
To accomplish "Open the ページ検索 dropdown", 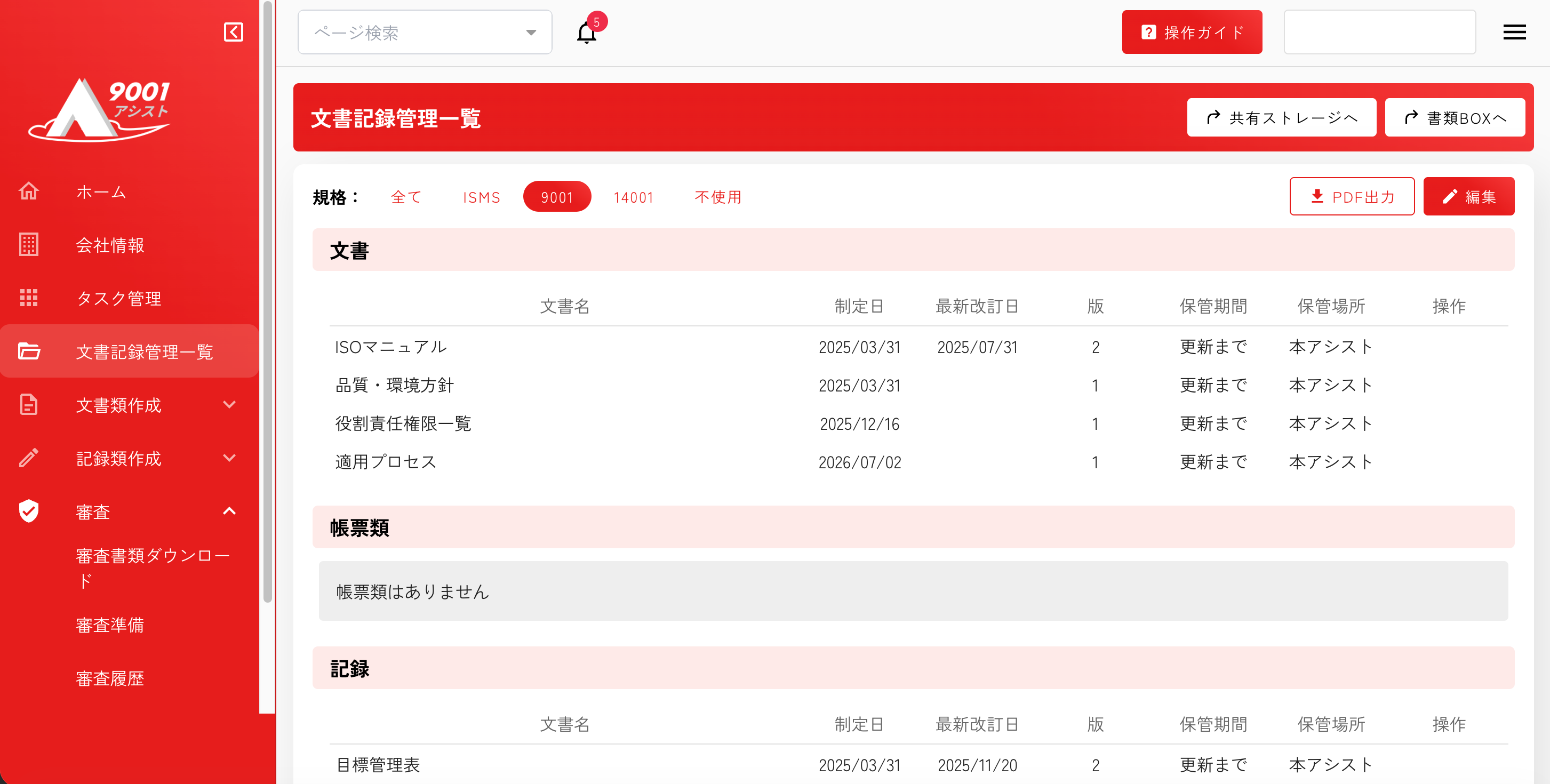I will point(425,32).
